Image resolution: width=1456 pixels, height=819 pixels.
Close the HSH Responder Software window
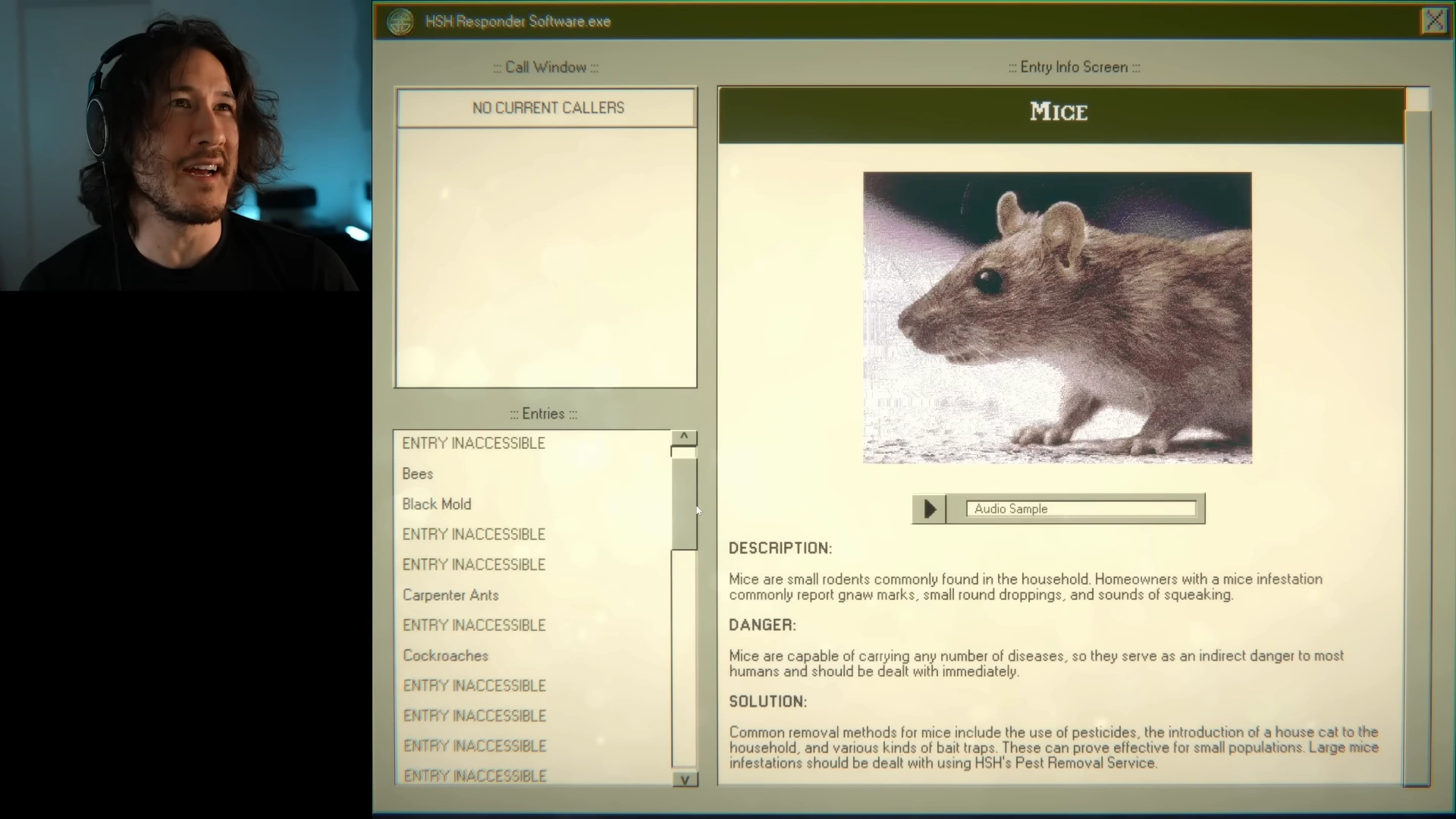pos(1434,20)
